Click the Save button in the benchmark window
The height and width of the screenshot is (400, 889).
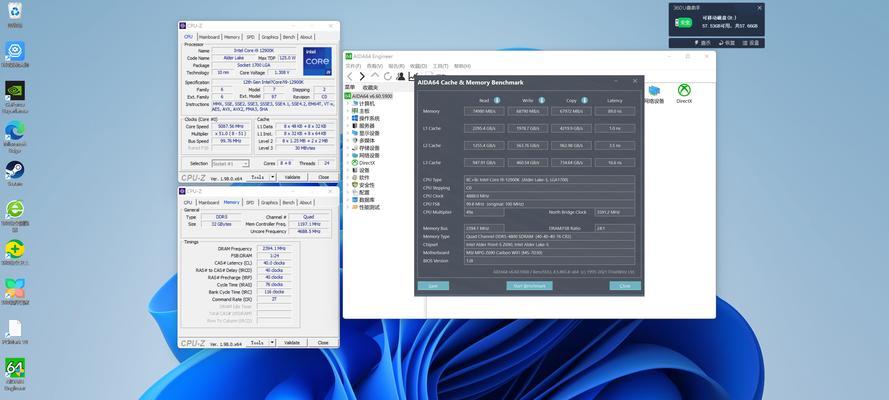pyautogui.click(x=433, y=286)
